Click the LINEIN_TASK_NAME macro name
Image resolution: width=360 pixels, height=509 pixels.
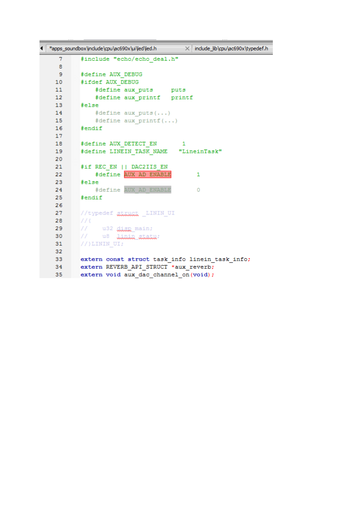pos(138,151)
